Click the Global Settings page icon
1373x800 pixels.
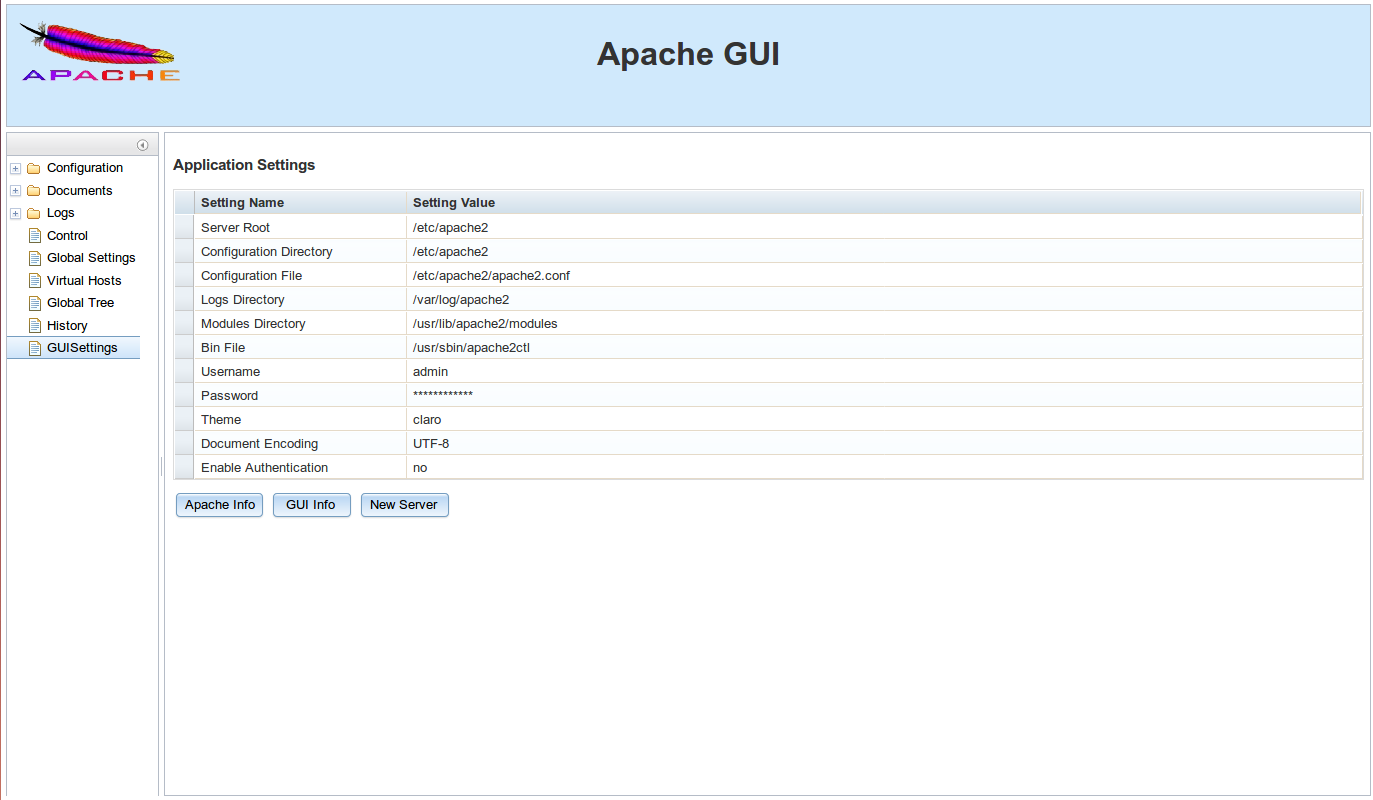35,258
